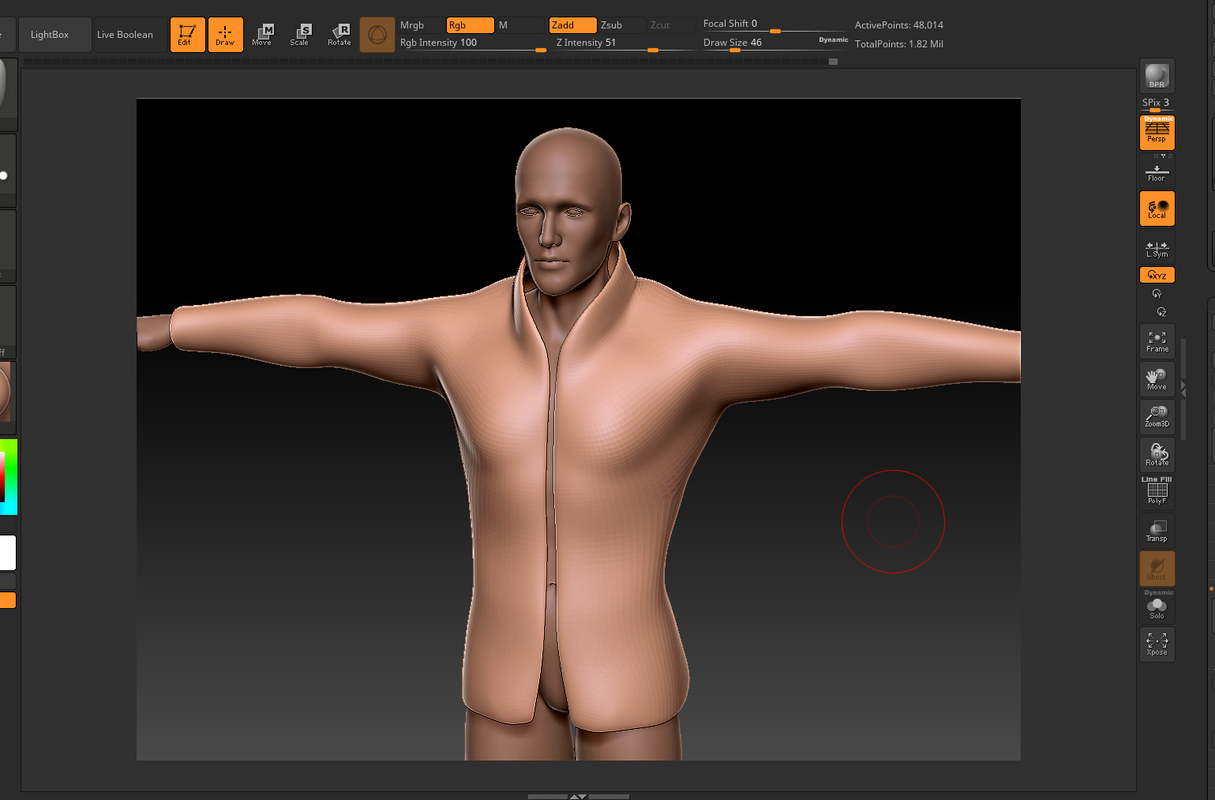Viewport: 1215px width, 800px height.
Task: Click the BPR render icon
Action: tap(1157, 73)
